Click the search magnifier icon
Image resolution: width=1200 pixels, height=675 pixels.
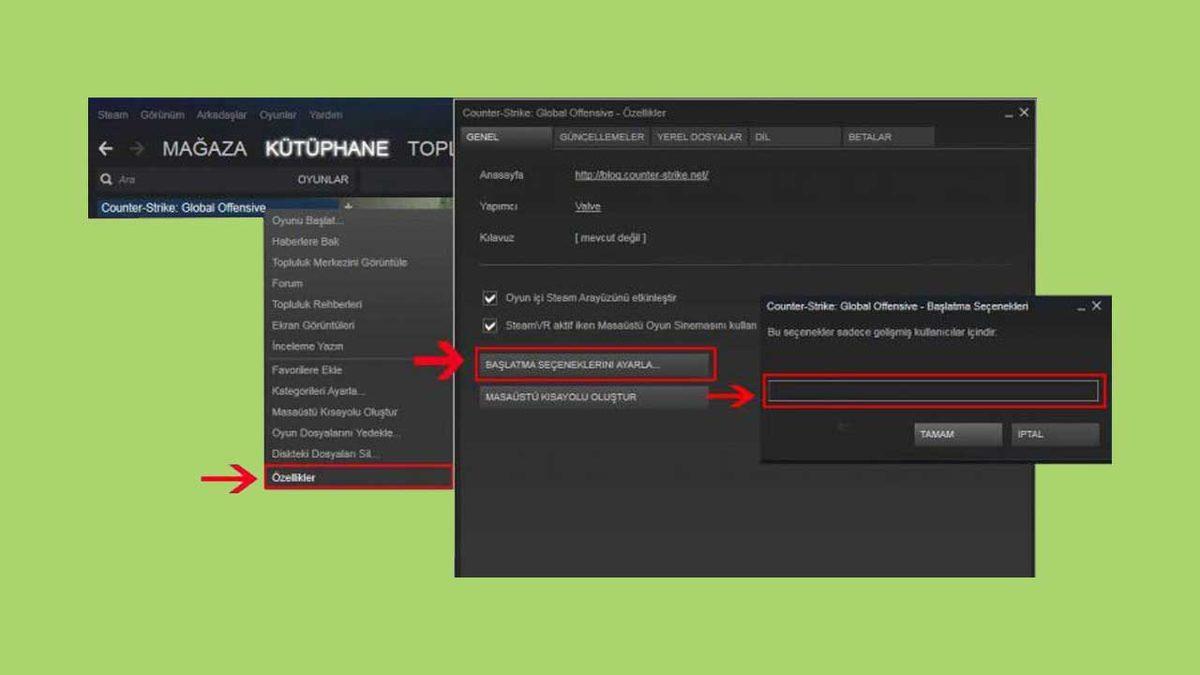point(106,180)
